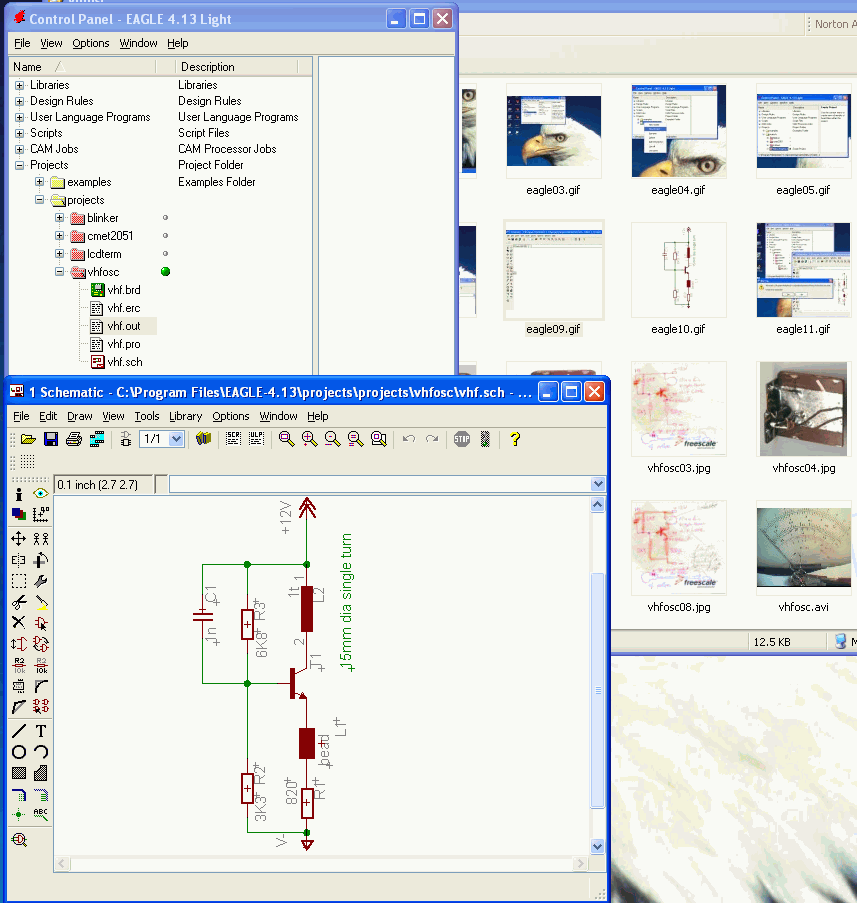Open the Draw menu in Schematic window
This screenshot has height=903, width=857.
[79, 416]
